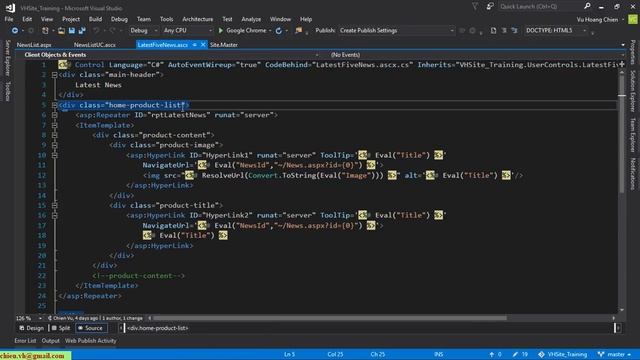Open the Solution Explorer side panel
640x360 pixels.
click(633, 91)
